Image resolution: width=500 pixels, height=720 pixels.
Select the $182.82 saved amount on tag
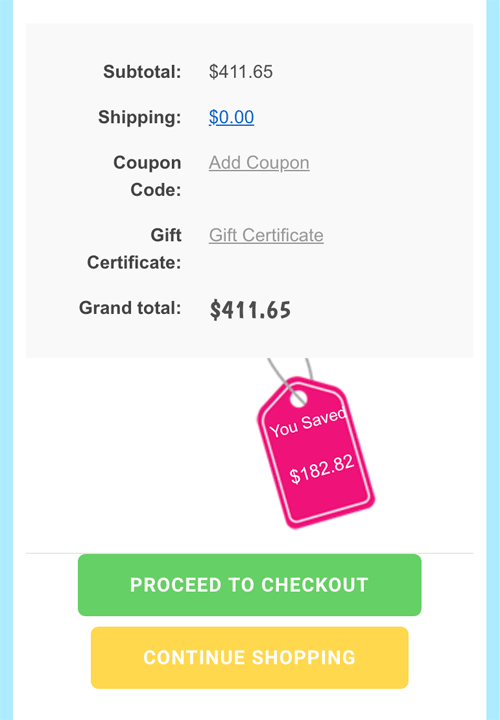322,469
